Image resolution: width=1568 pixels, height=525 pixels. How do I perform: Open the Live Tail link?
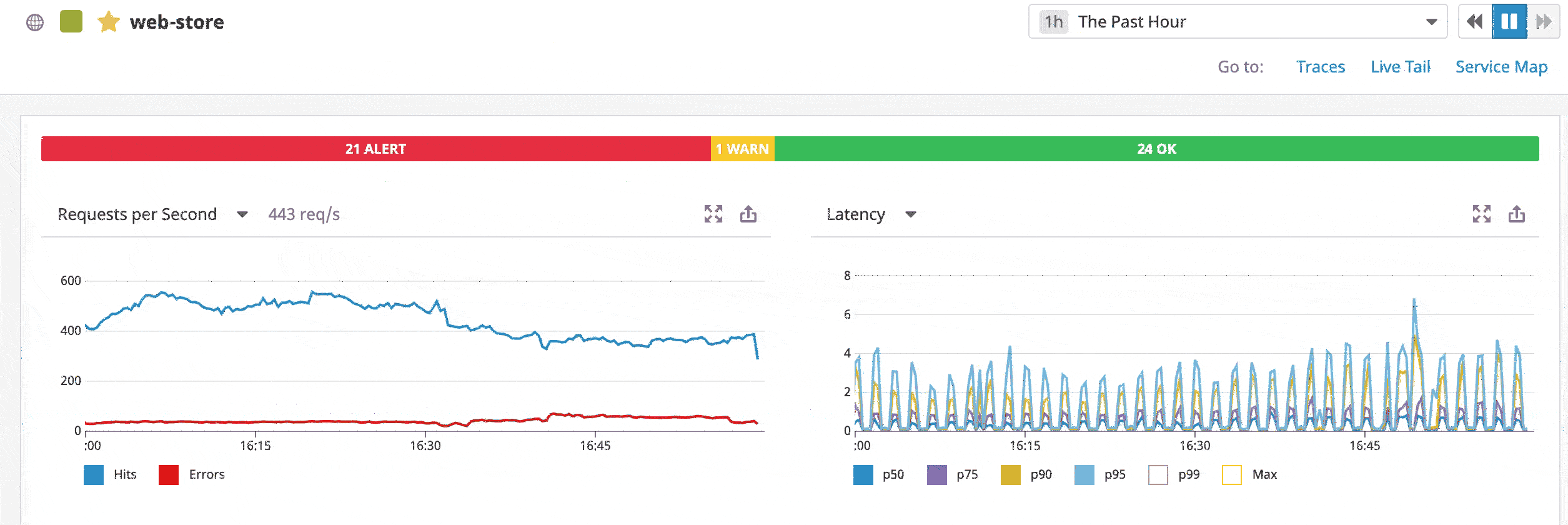pos(1401,67)
